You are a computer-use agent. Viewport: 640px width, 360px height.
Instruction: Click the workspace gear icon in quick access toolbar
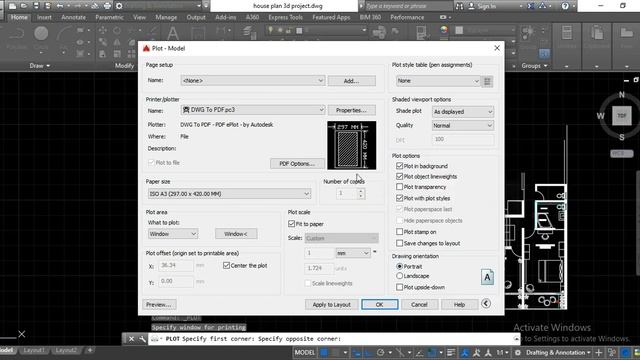pyautogui.click(x=119, y=6)
